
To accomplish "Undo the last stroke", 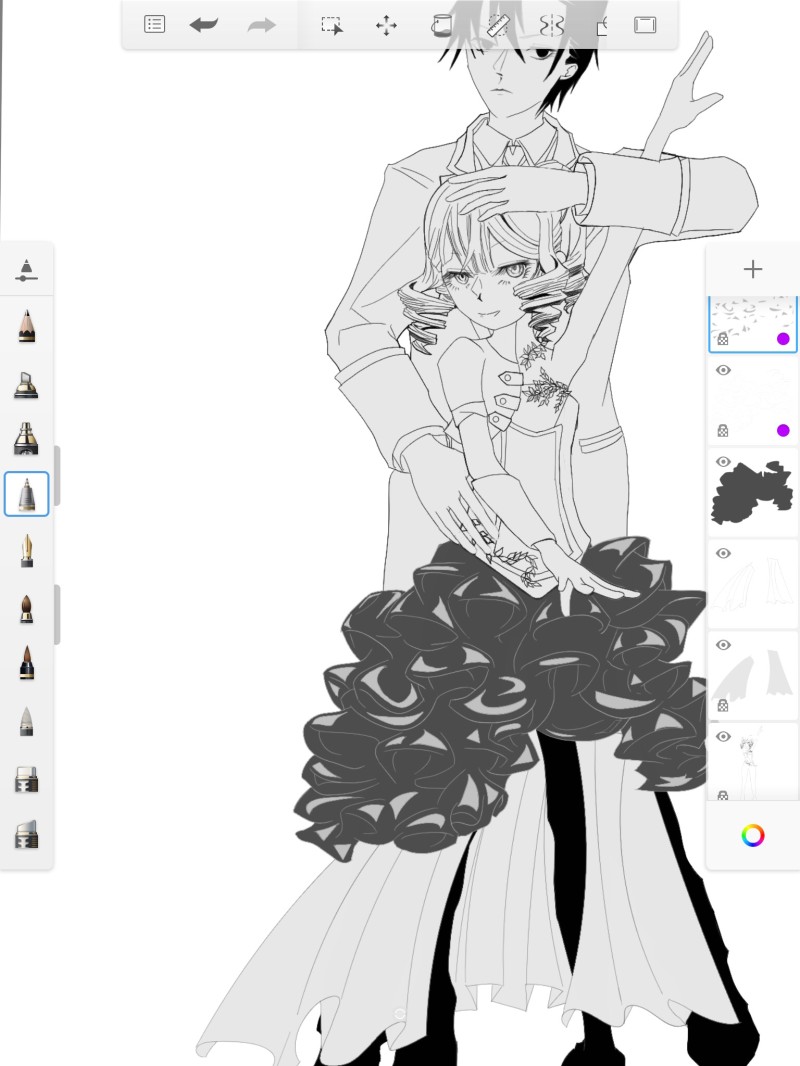I will (204, 25).
